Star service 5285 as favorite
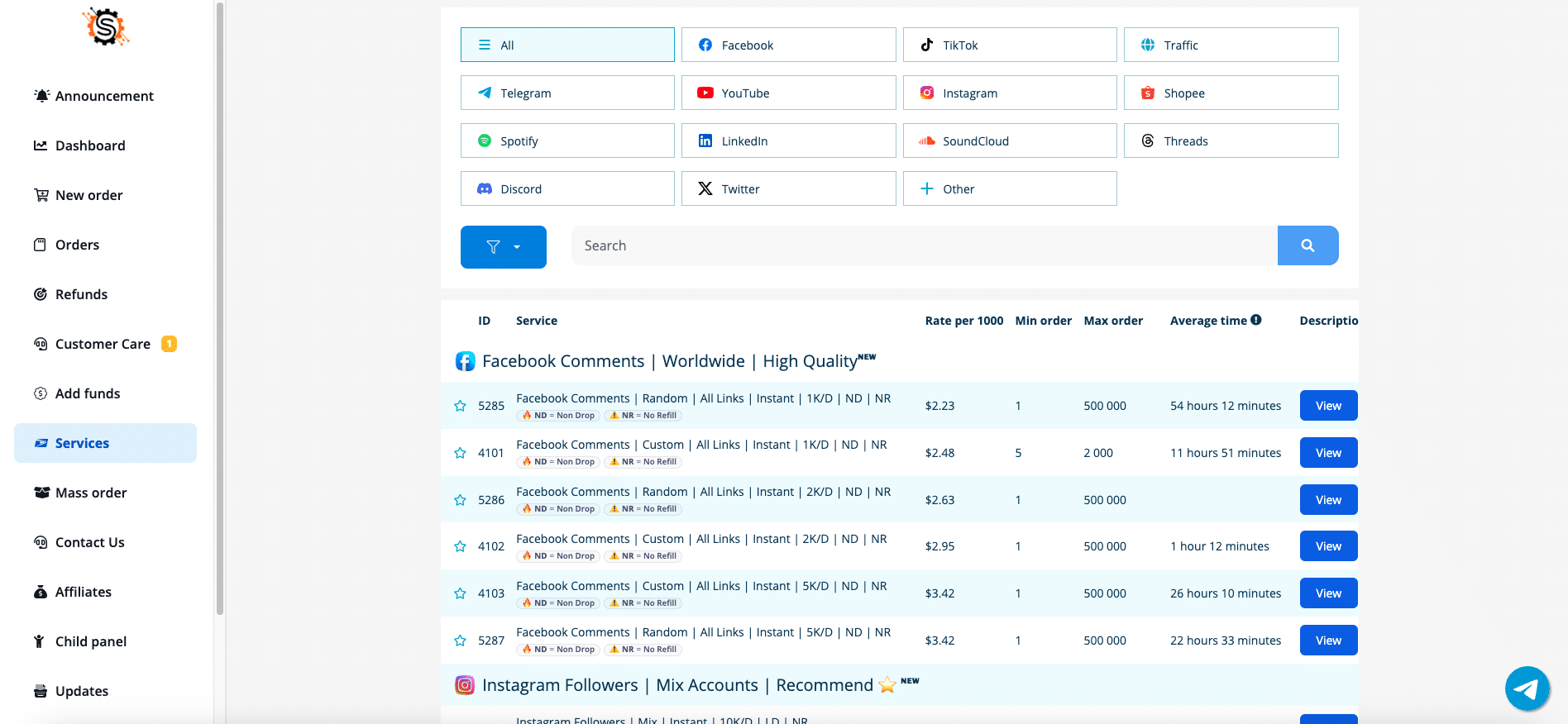This screenshot has height=724, width=1568. [460, 406]
